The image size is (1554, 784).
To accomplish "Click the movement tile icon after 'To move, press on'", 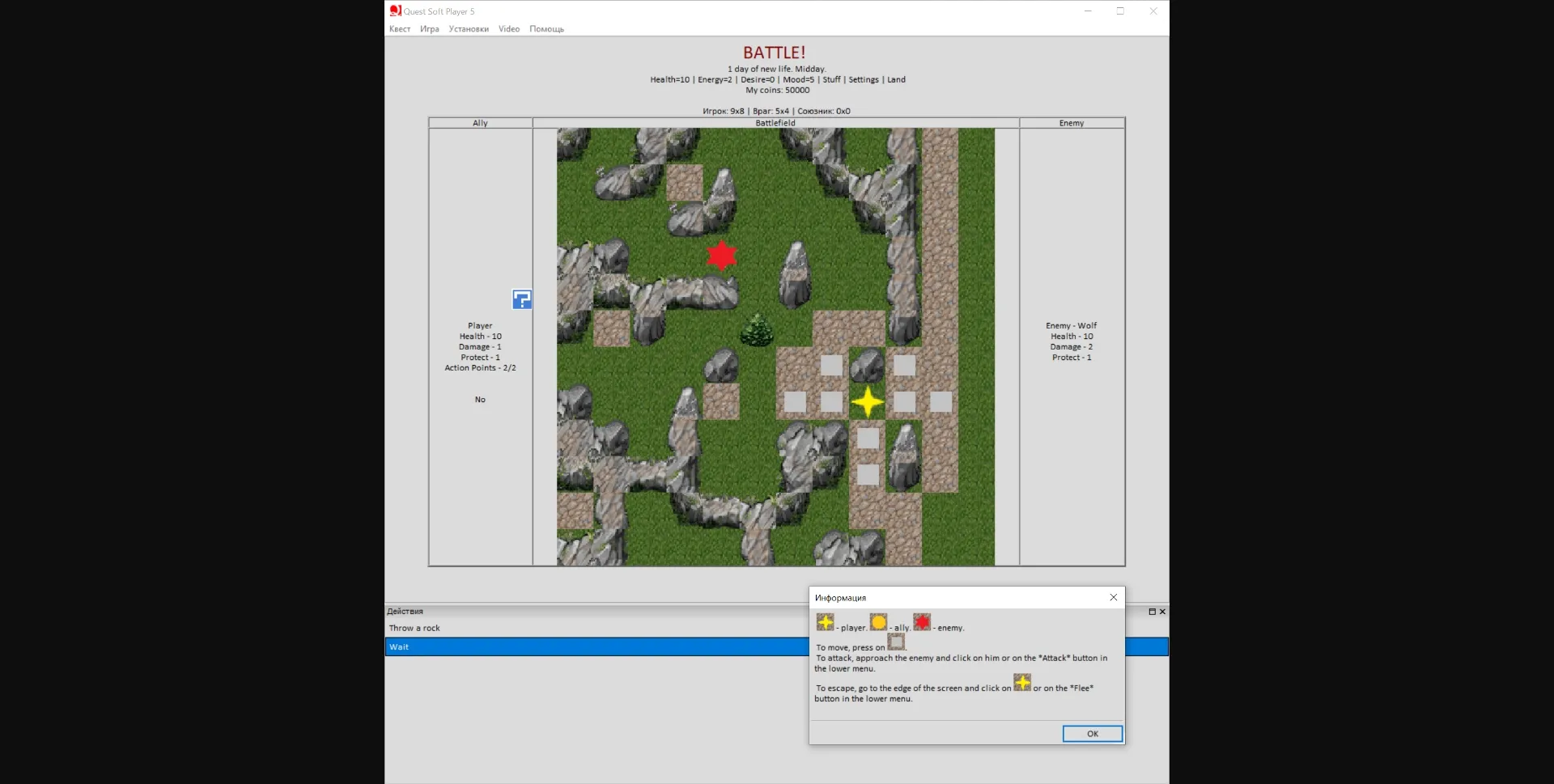I will click(x=896, y=642).
